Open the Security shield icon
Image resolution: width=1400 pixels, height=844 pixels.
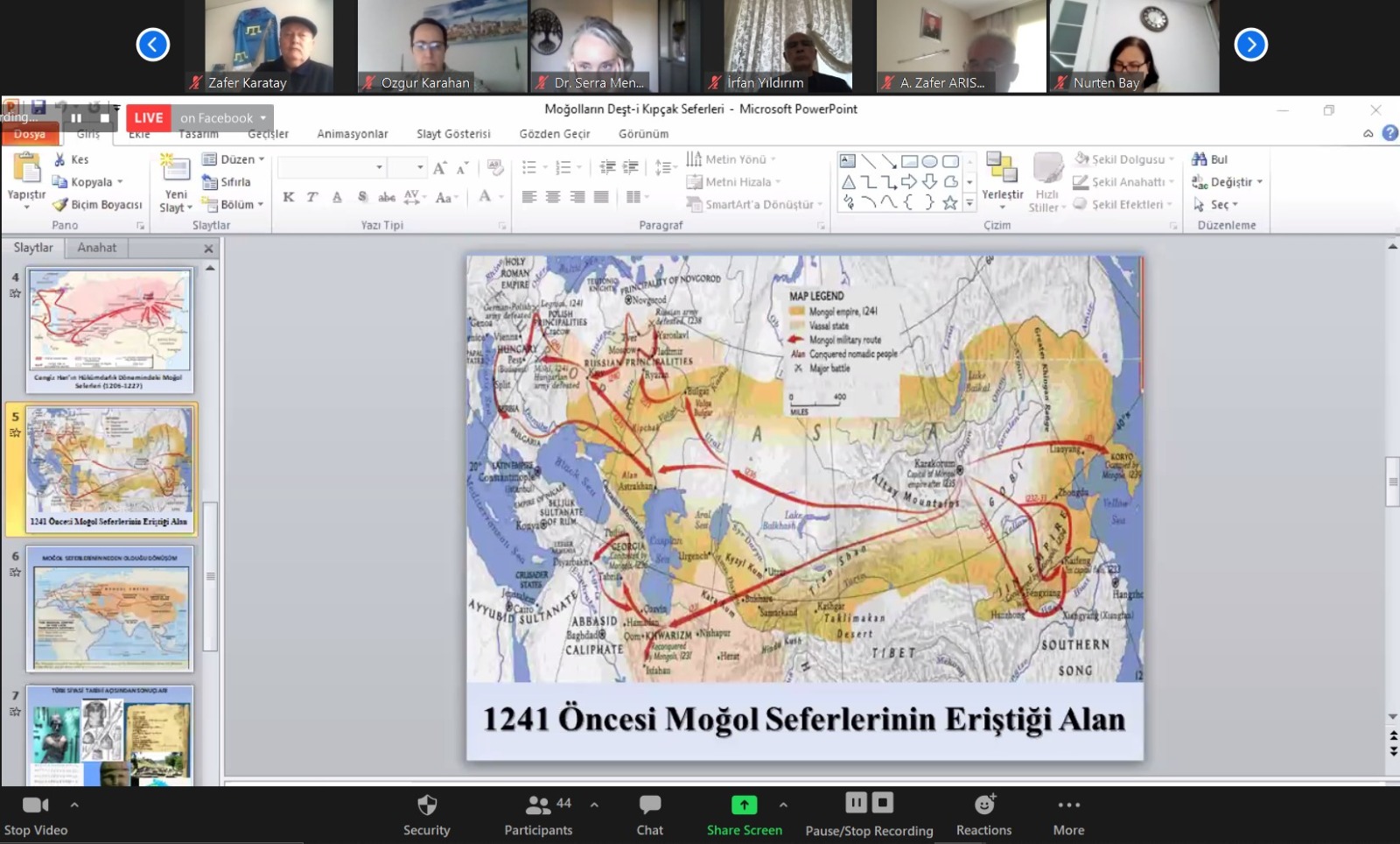[426, 805]
